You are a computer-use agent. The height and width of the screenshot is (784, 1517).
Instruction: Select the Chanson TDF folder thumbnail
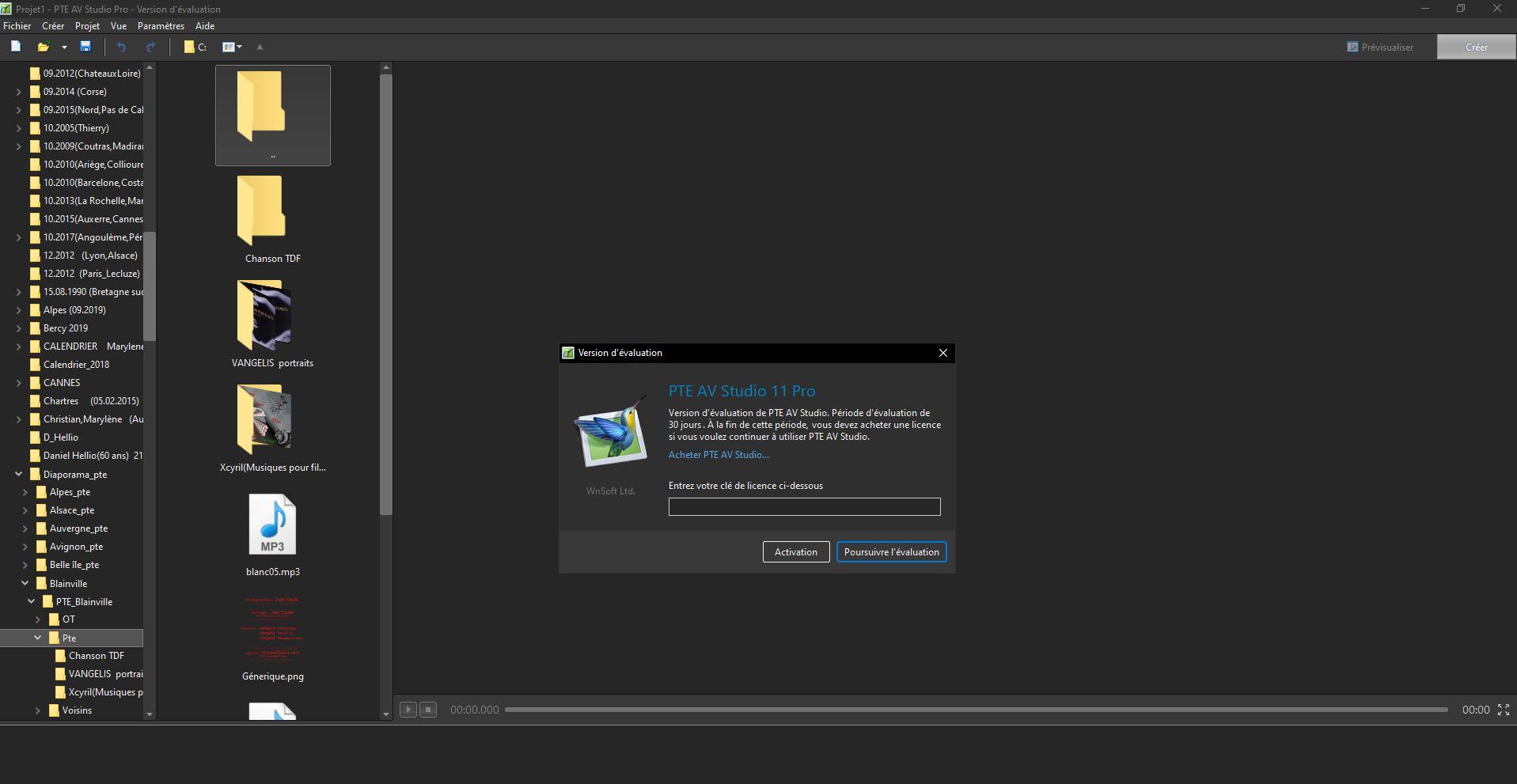(273, 220)
